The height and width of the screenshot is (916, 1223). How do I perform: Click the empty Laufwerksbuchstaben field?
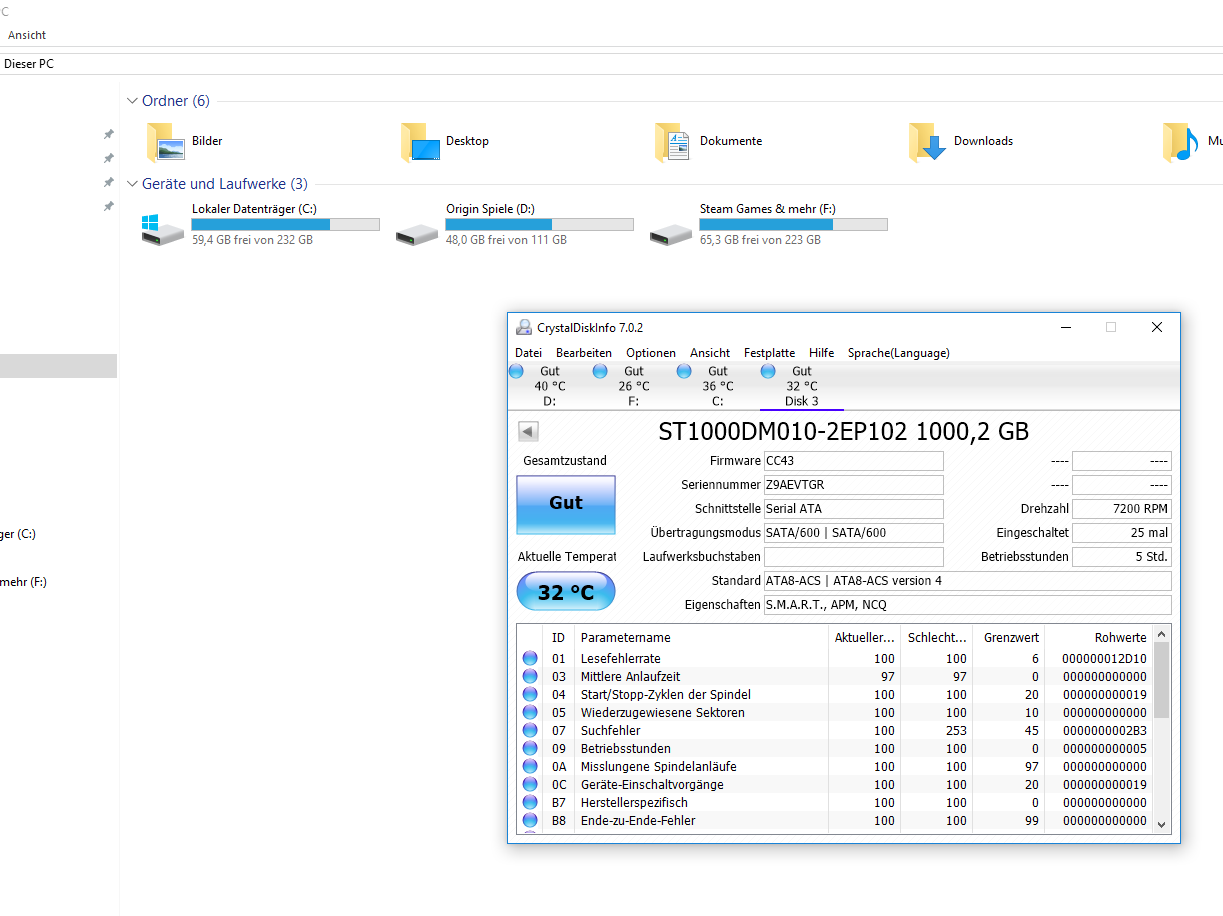coord(853,557)
